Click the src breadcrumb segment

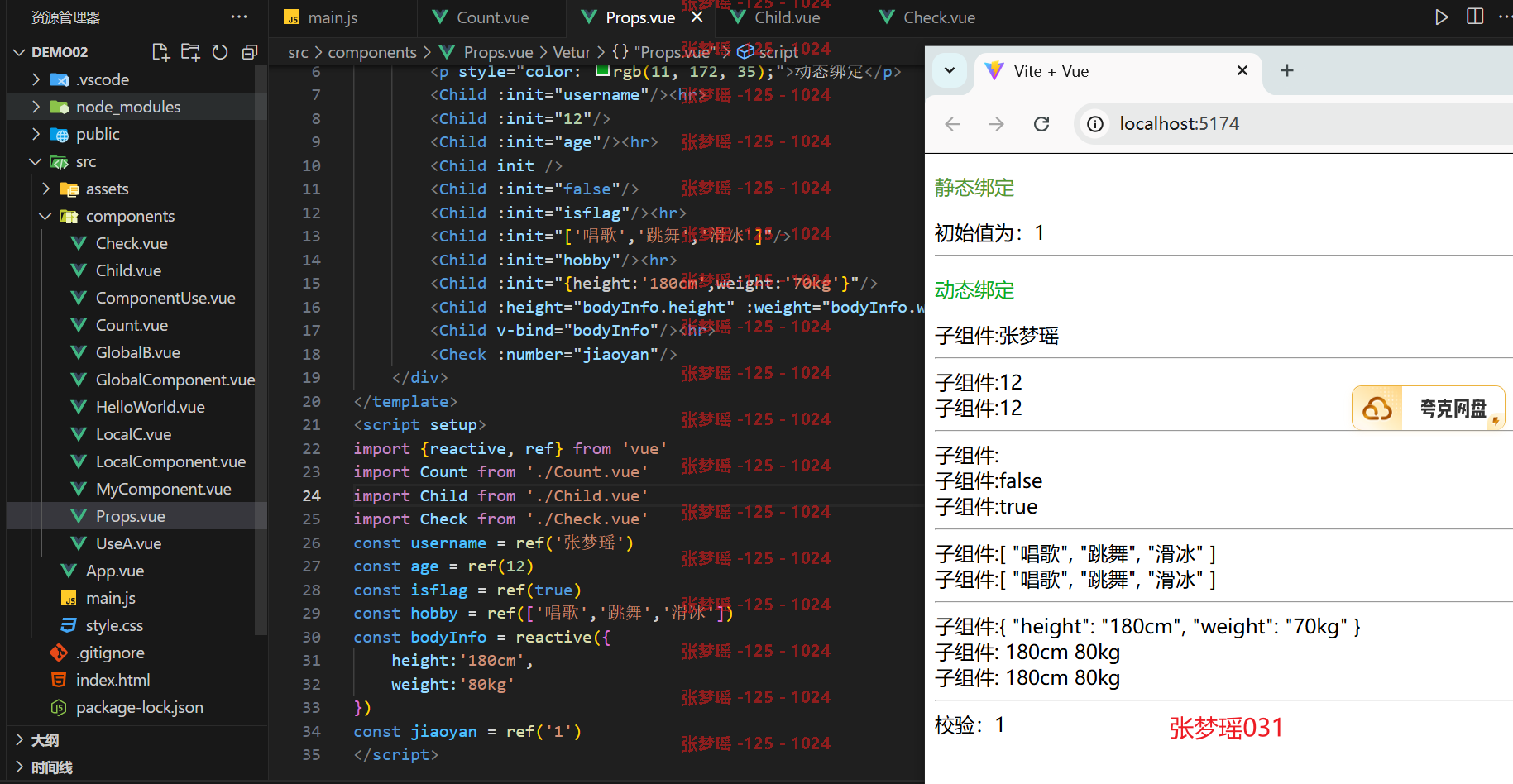(298, 52)
